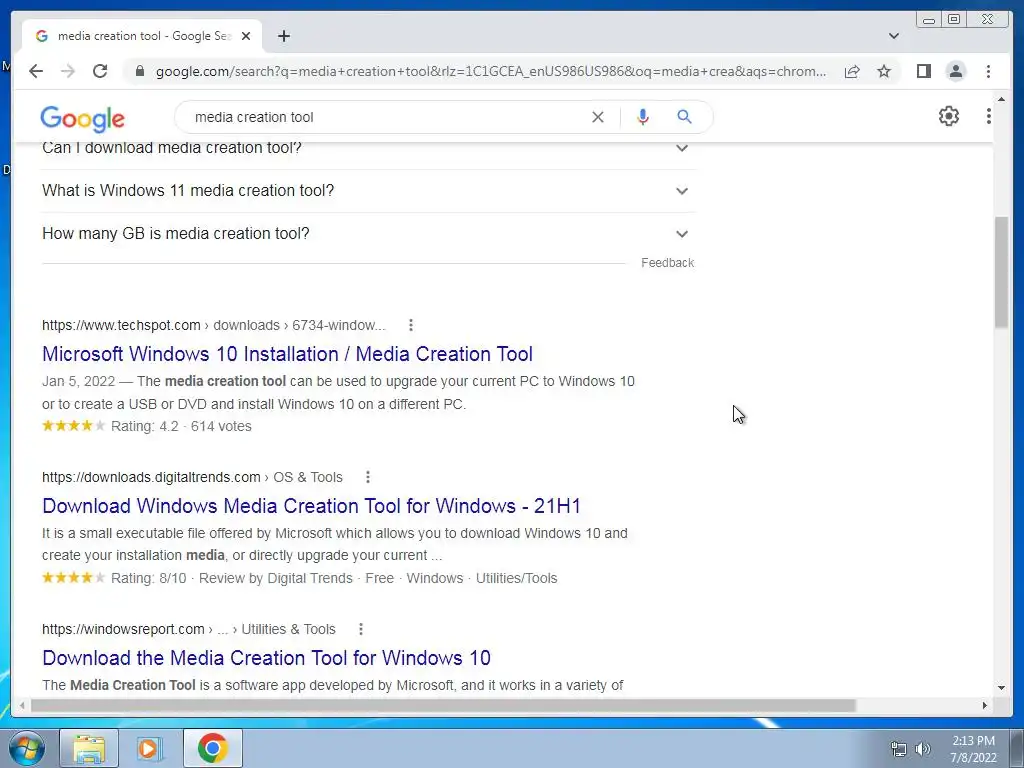Screen dimensions: 1024x768
Task: Expand 'How many GB is media creation tool?'
Action: click(x=369, y=234)
